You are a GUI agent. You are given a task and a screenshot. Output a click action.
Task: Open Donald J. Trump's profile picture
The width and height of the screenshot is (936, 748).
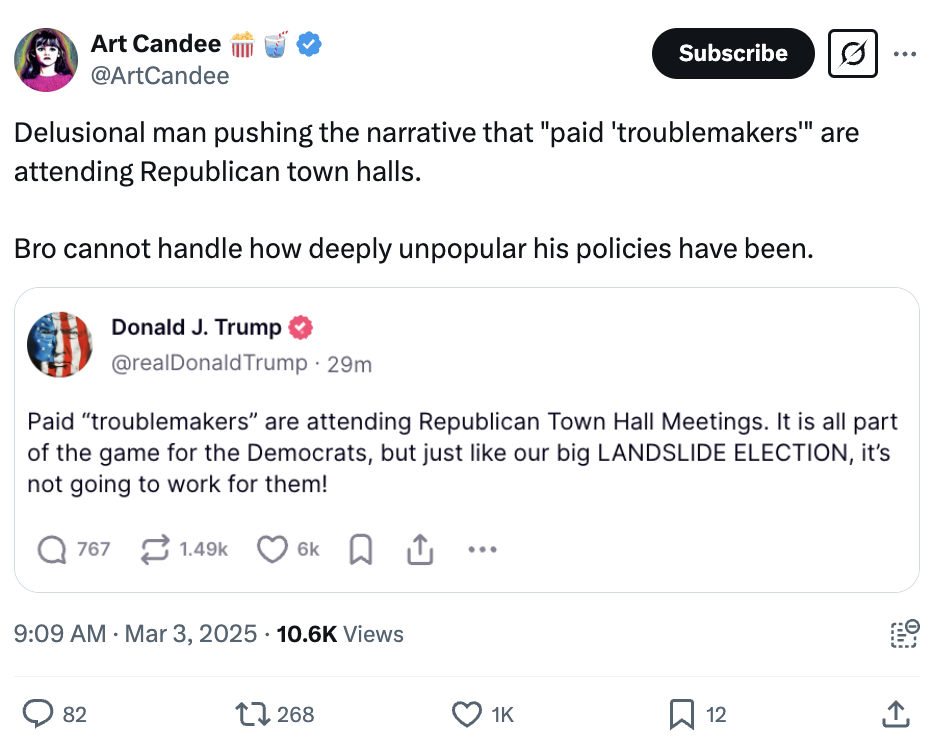tap(61, 344)
